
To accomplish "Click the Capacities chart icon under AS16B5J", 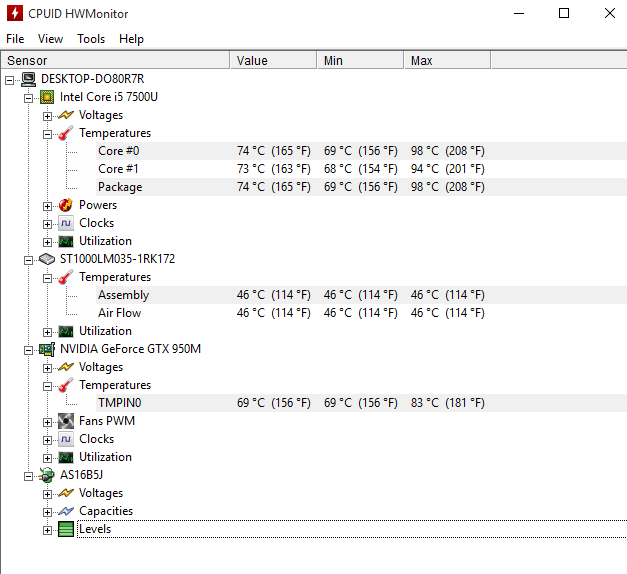I will tap(66, 511).
